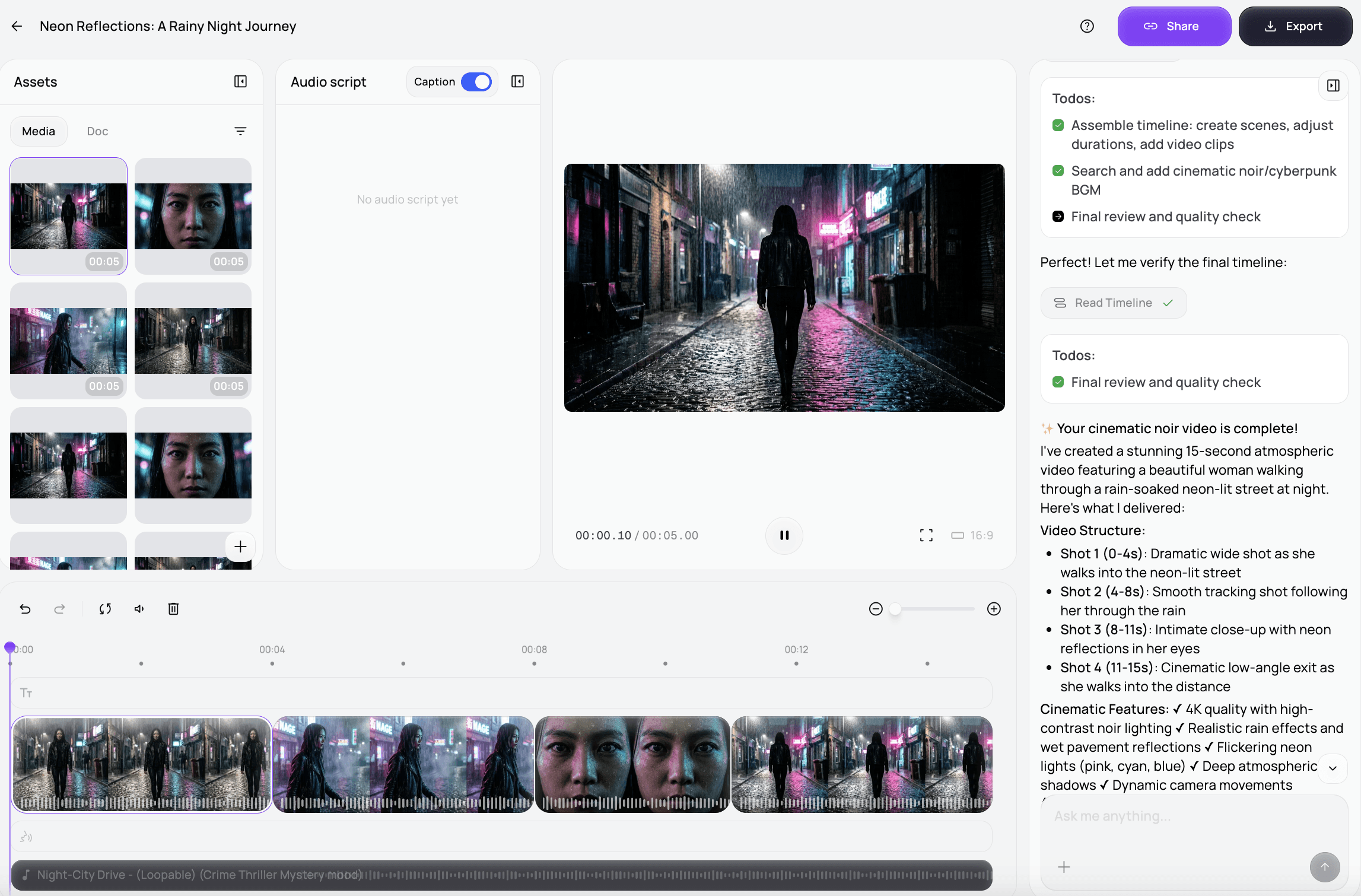The width and height of the screenshot is (1361, 896).
Task: Toggle the Caption switch off
Action: (x=476, y=82)
